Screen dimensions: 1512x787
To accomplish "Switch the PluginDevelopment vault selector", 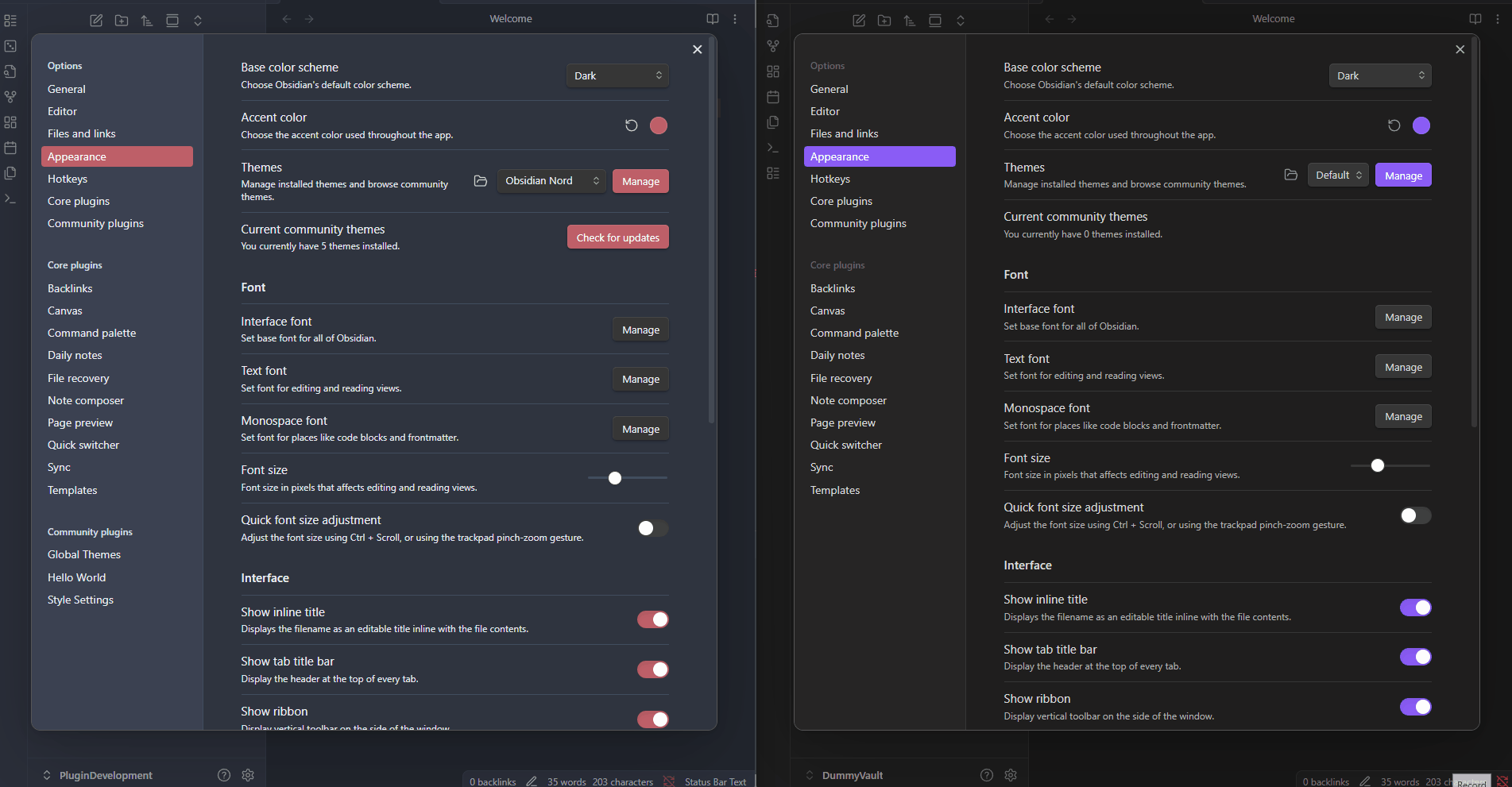I will pyautogui.click(x=97, y=775).
